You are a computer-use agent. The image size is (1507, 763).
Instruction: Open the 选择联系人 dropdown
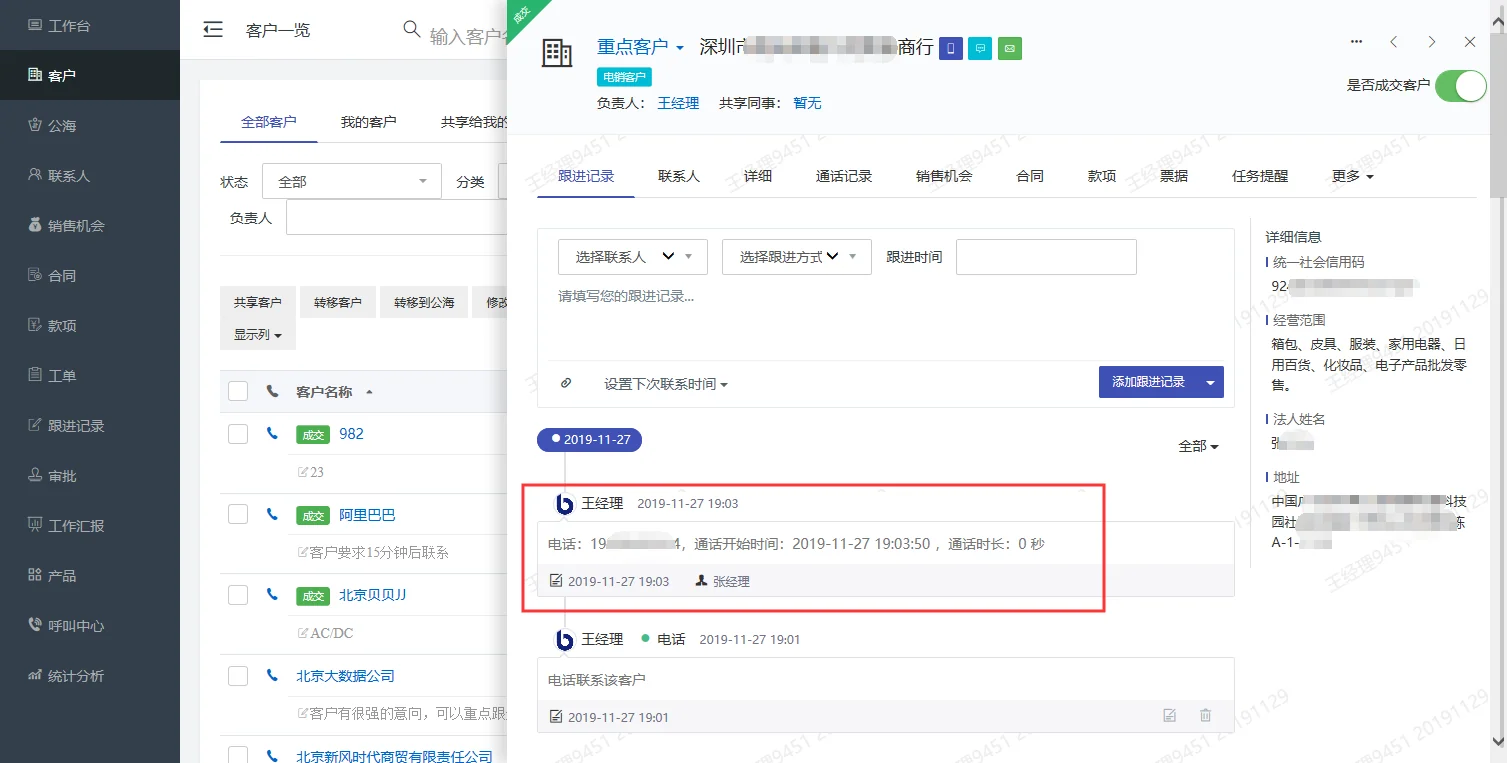tap(633, 257)
